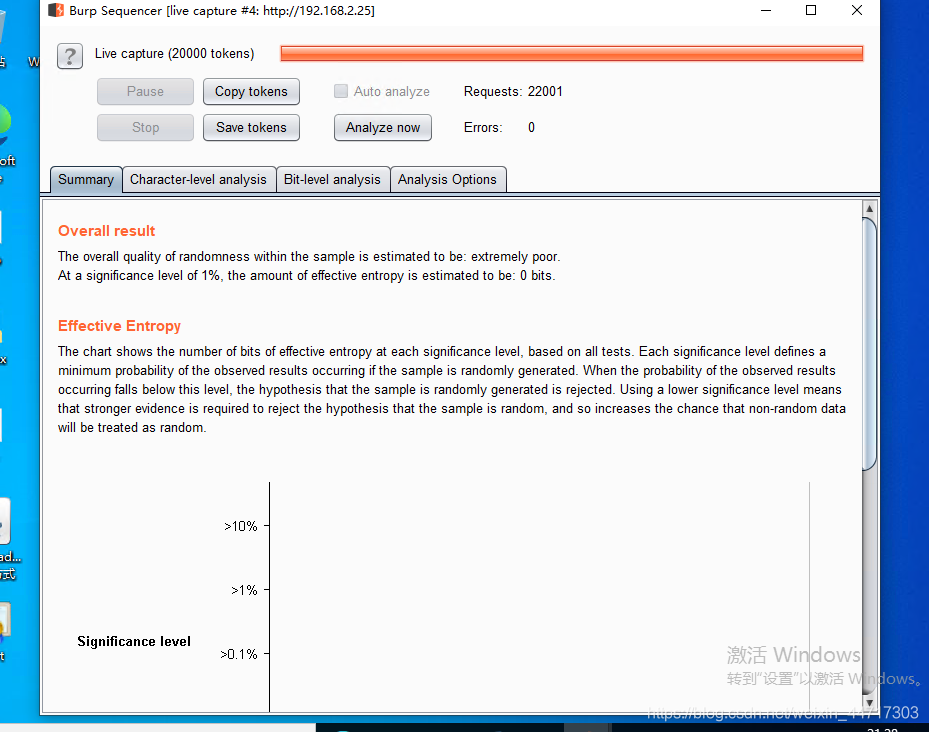Save tokens to file

[x=251, y=127]
